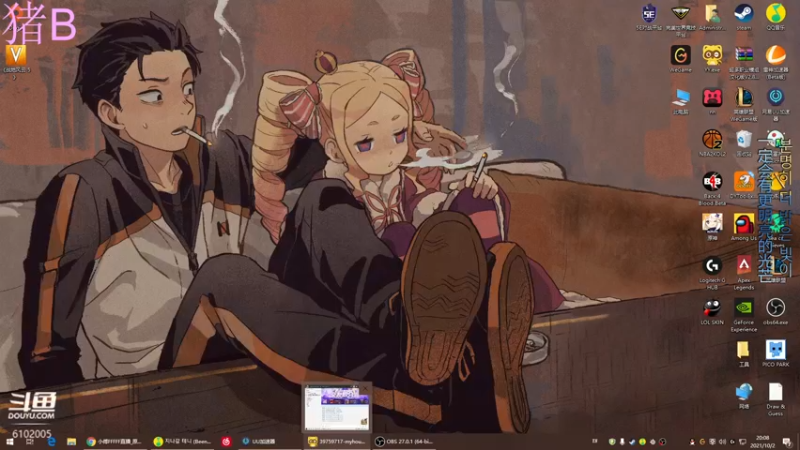Open the Network desktop icon
The width and height of the screenshot is (800, 450).
pos(744,396)
